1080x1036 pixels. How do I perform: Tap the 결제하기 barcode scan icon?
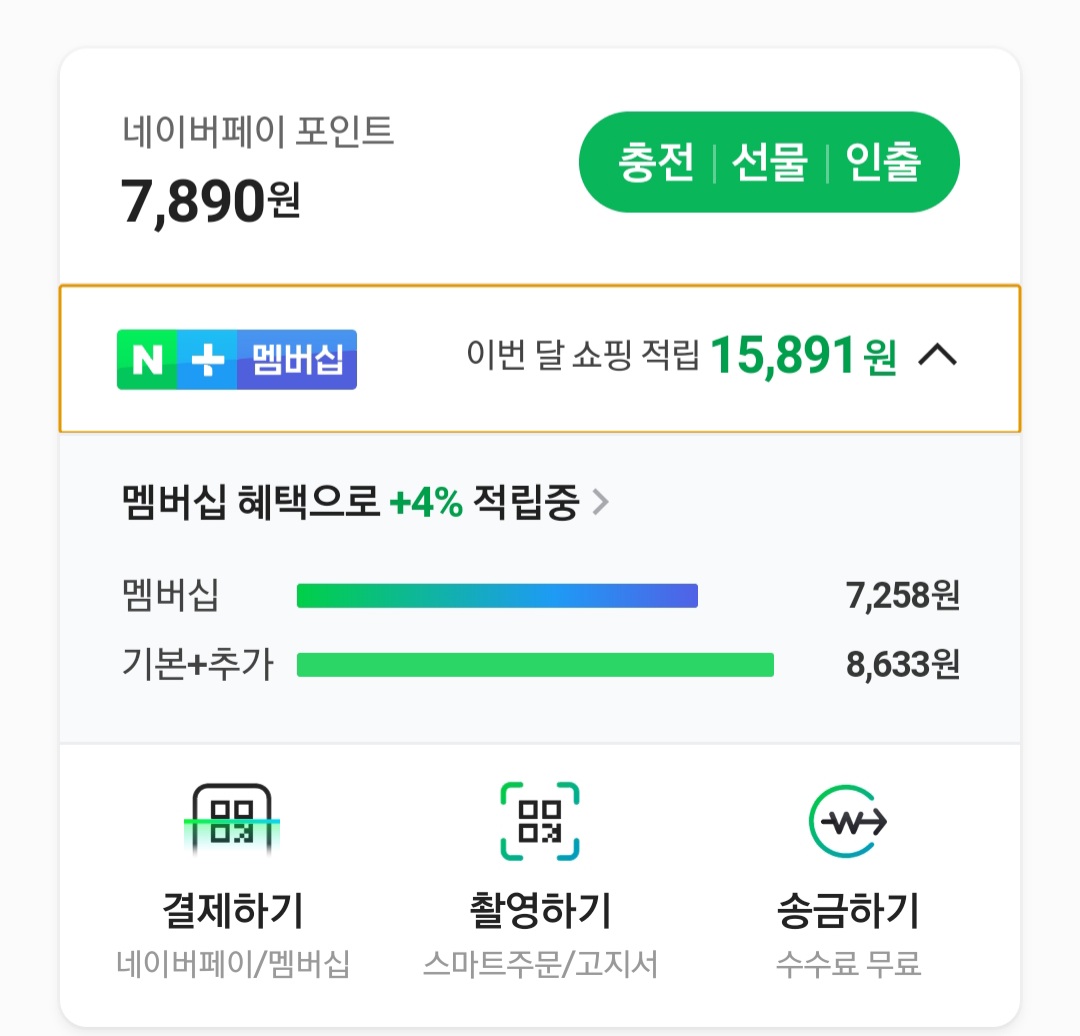point(232,822)
